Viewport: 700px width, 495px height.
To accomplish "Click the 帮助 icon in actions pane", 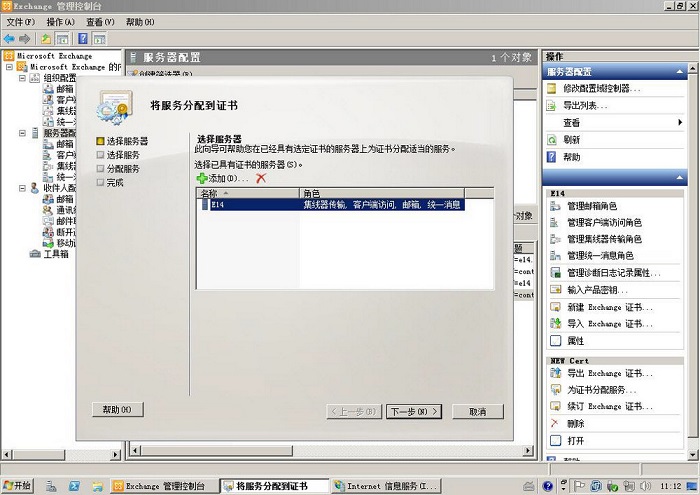I will (552, 157).
